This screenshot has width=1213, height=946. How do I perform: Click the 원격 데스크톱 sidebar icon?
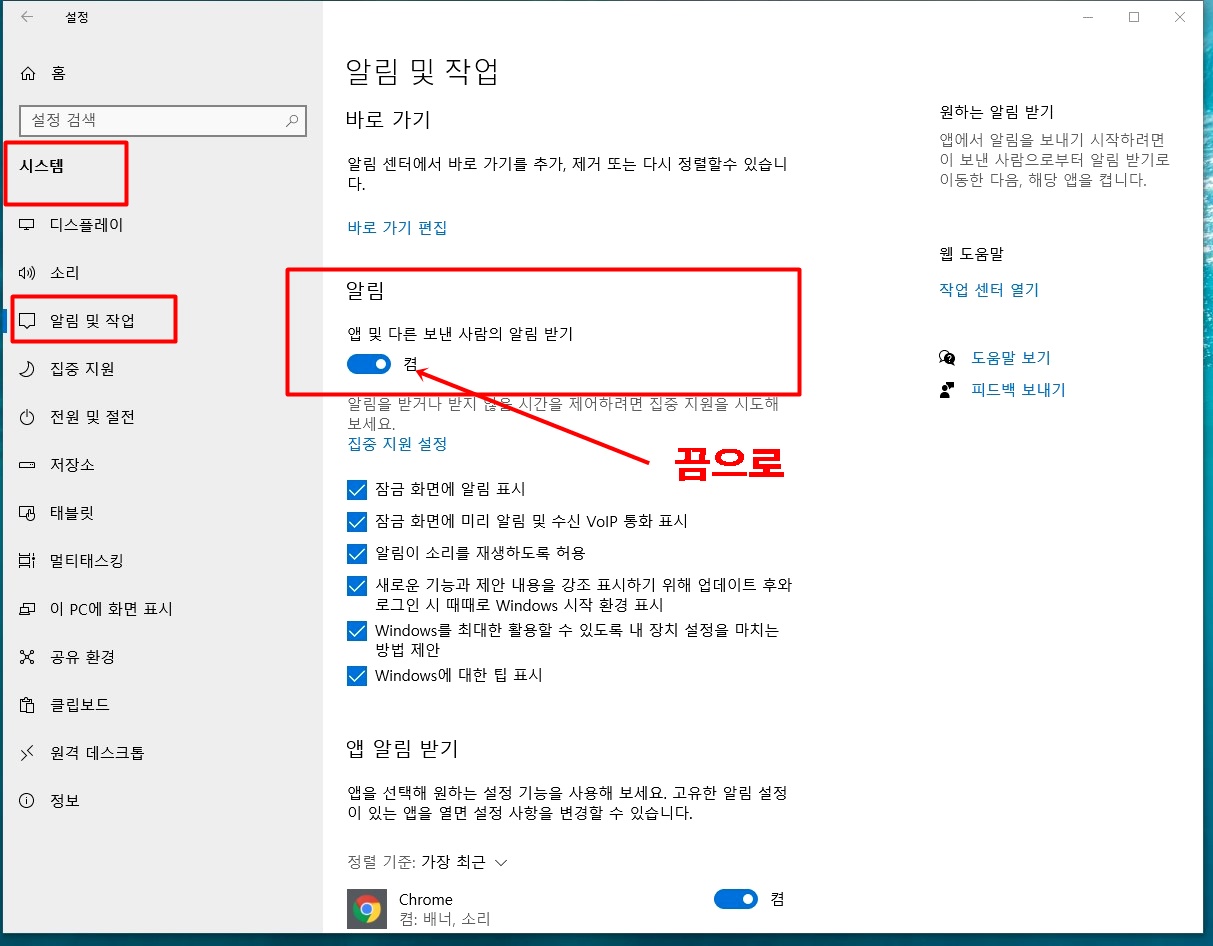coord(28,753)
